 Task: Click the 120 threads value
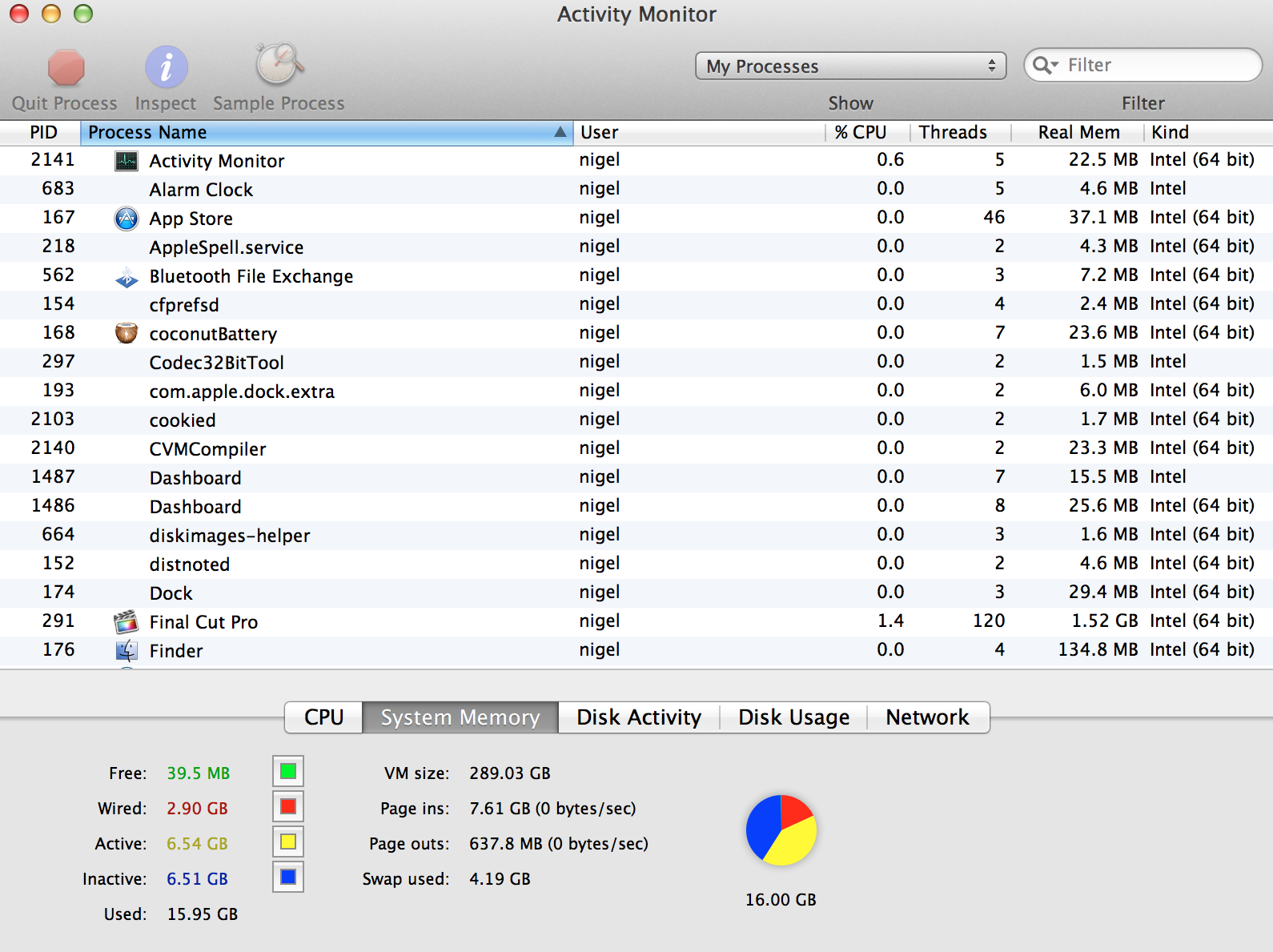pos(989,621)
